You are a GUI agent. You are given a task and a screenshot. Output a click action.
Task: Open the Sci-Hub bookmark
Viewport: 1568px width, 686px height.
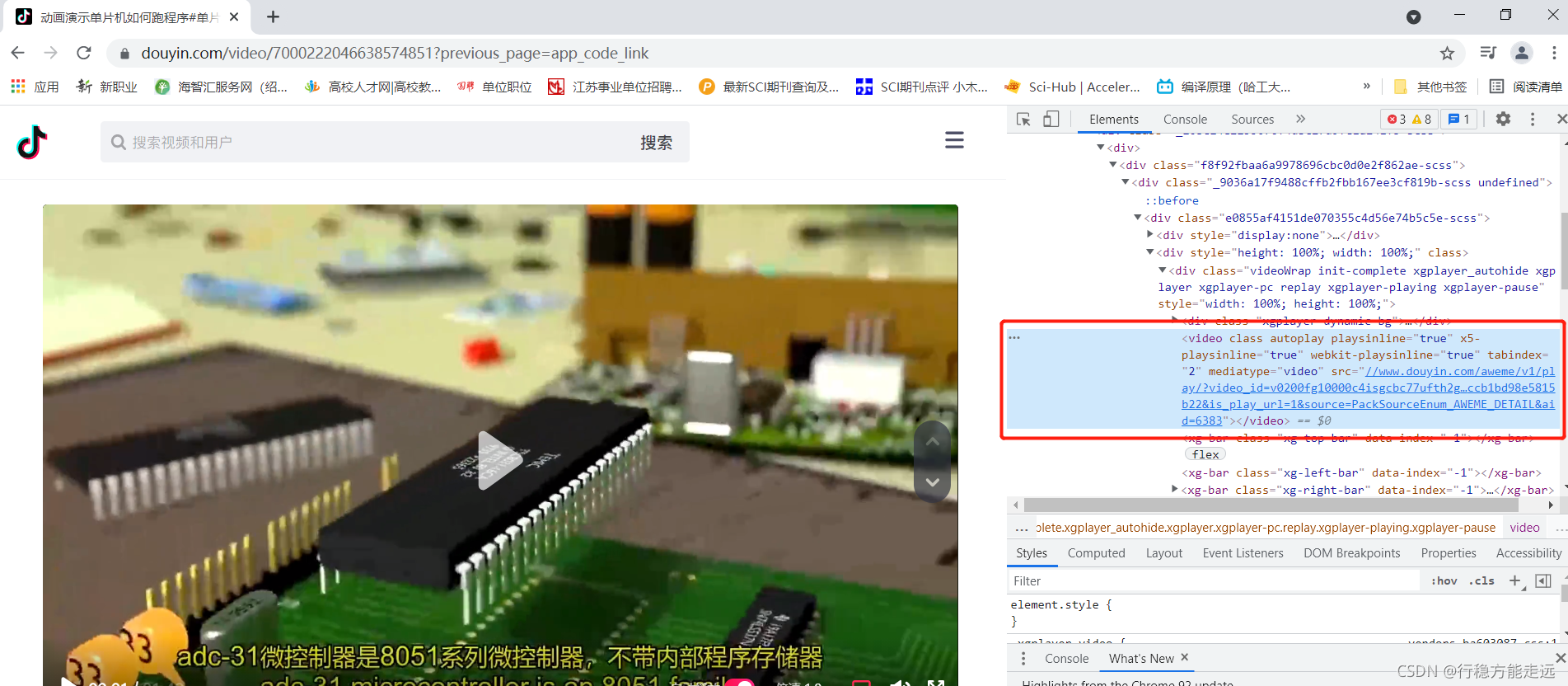point(1073,87)
